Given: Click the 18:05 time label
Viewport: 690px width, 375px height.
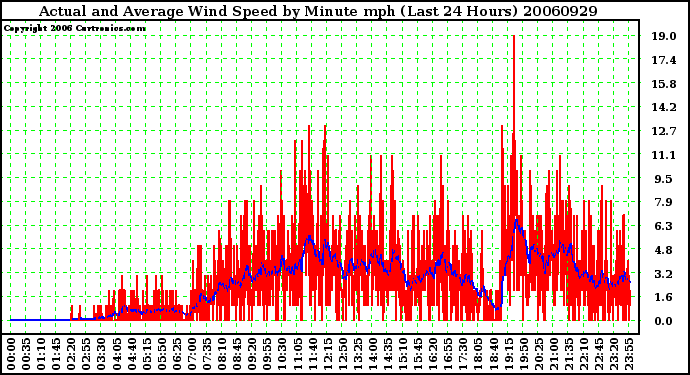Looking at the screenshot, I should 478,354.
